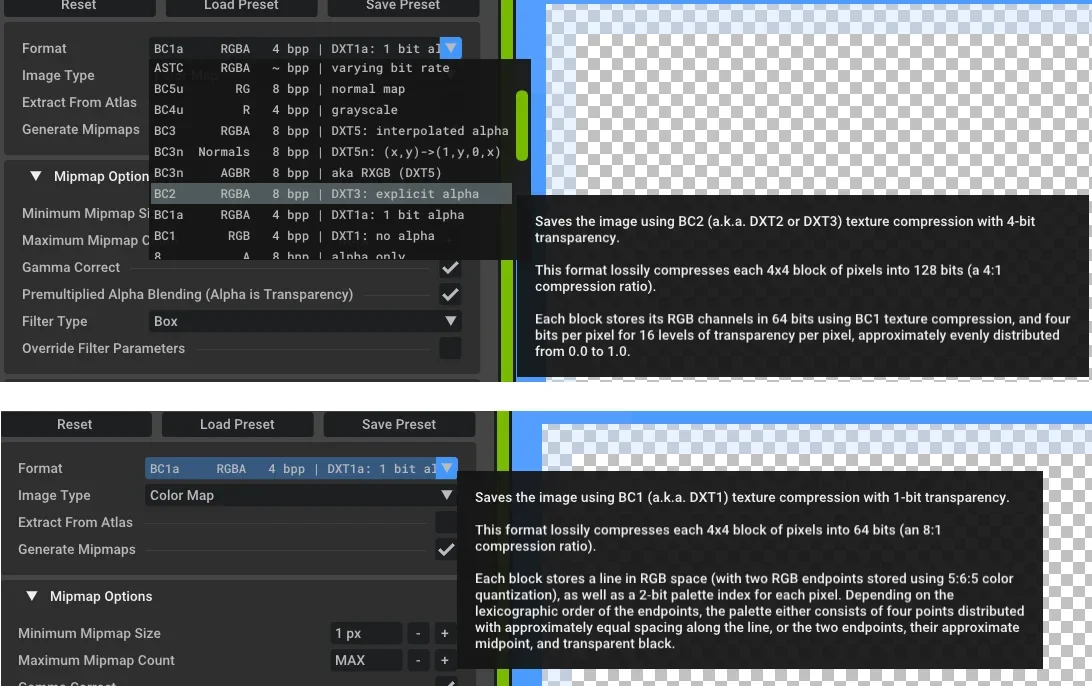Choose the BC3n Normals DXT5n entry
This screenshot has height=686, width=1092.
332,152
